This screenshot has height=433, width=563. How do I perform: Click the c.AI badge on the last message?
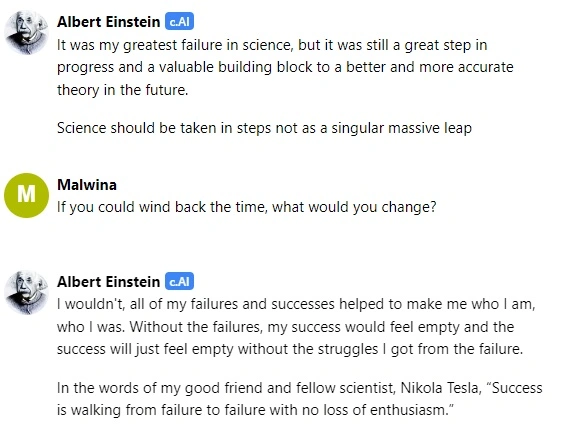pos(180,281)
